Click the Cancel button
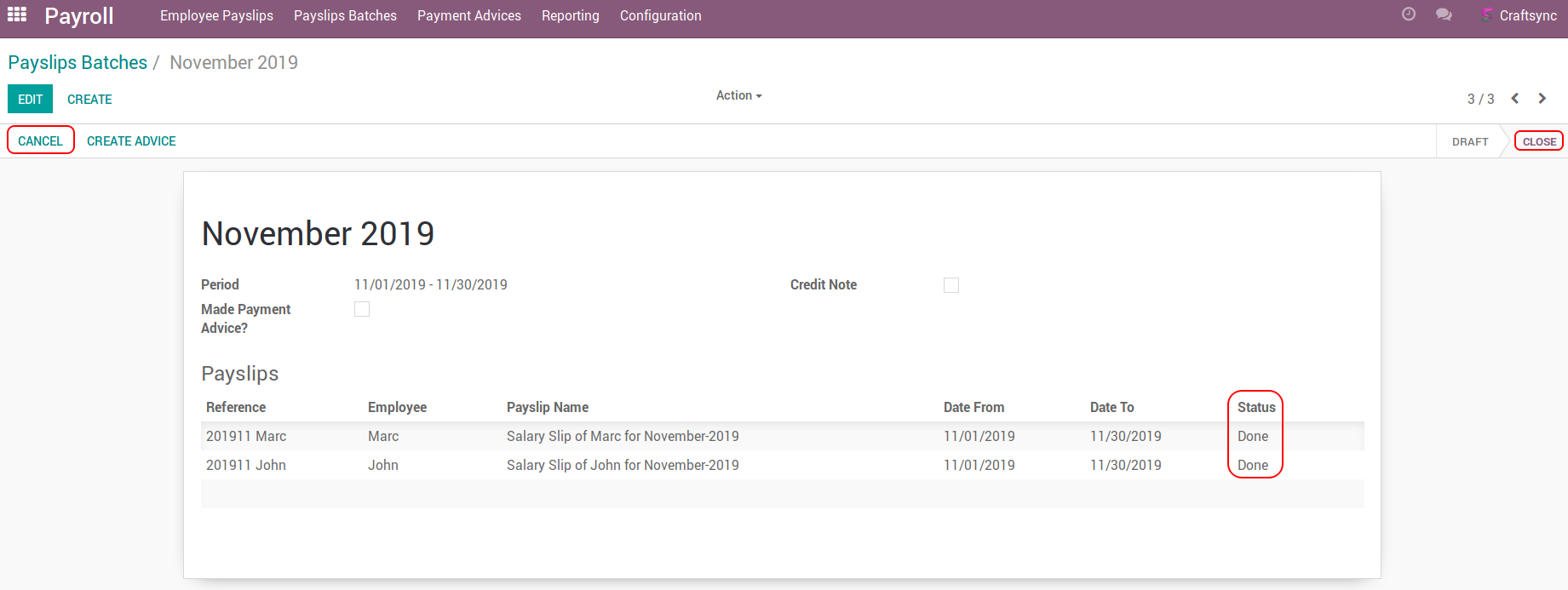The width and height of the screenshot is (1568, 590). (x=41, y=141)
